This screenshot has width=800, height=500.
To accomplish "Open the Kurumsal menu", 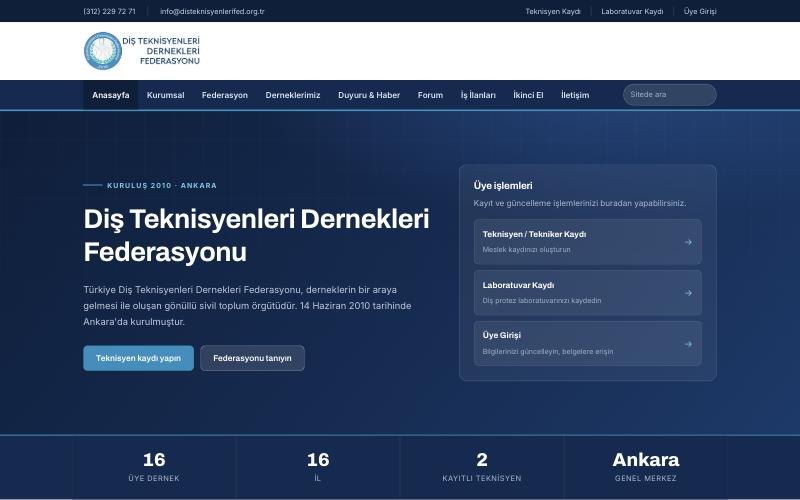I will point(165,95).
